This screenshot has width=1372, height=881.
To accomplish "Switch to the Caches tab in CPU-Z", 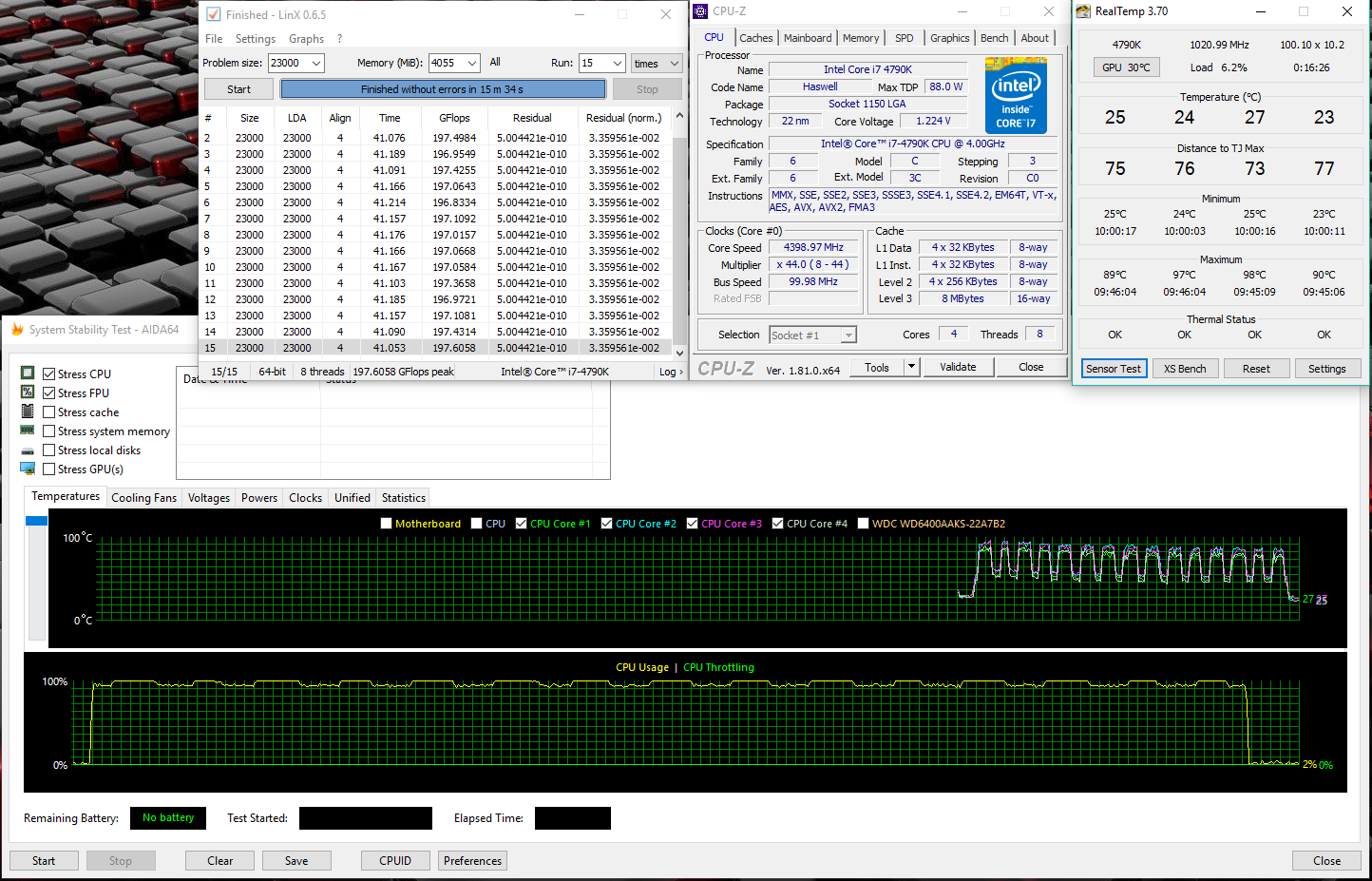I will 756,38.
